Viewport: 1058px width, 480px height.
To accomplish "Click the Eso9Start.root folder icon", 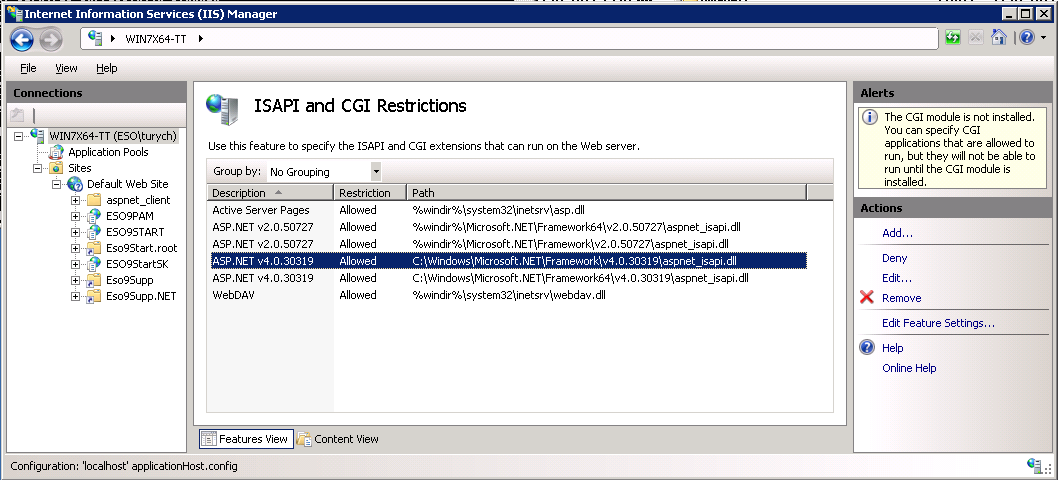I will (94, 248).
